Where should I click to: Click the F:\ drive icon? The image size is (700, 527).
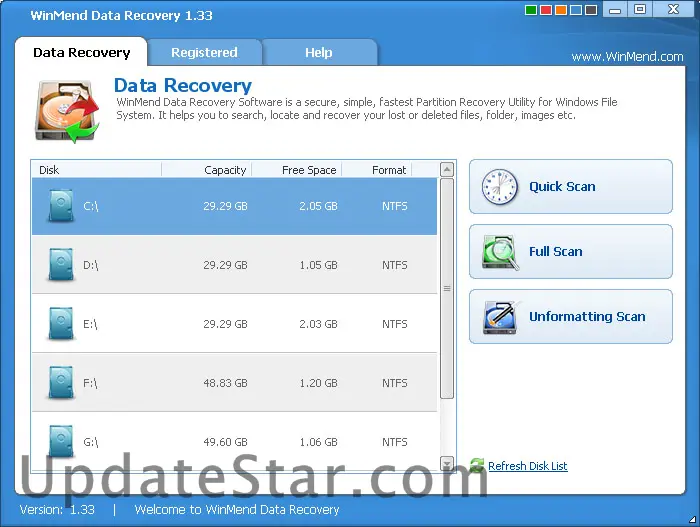click(x=61, y=383)
